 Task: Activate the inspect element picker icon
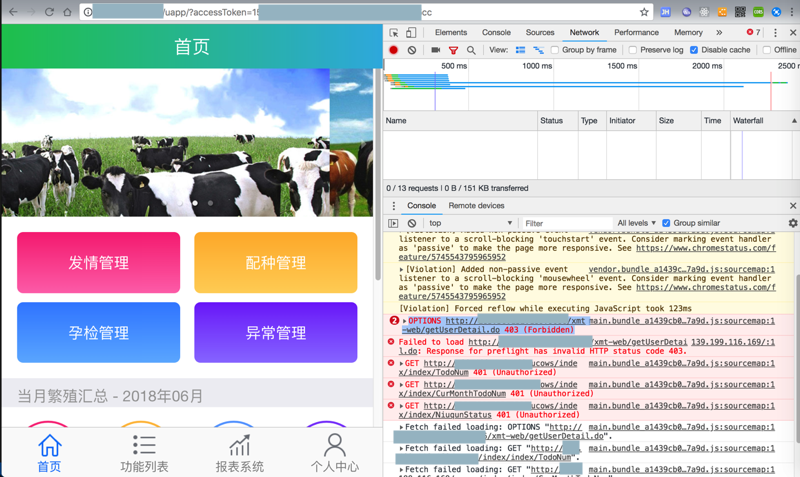[394, 33]
